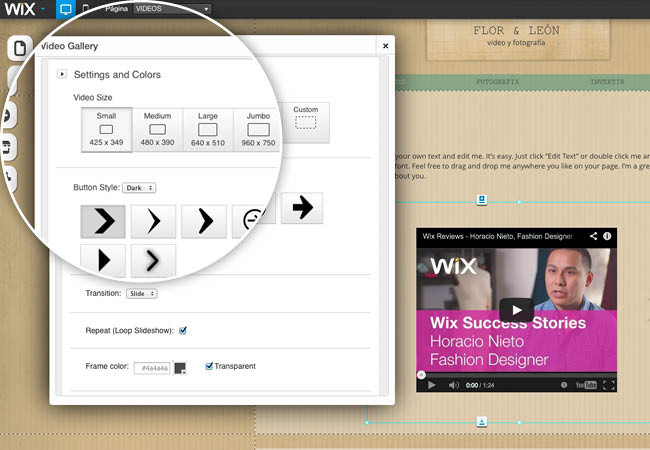
Task: Click the video progress bar scrubber
Action: (x=421, y=375)
